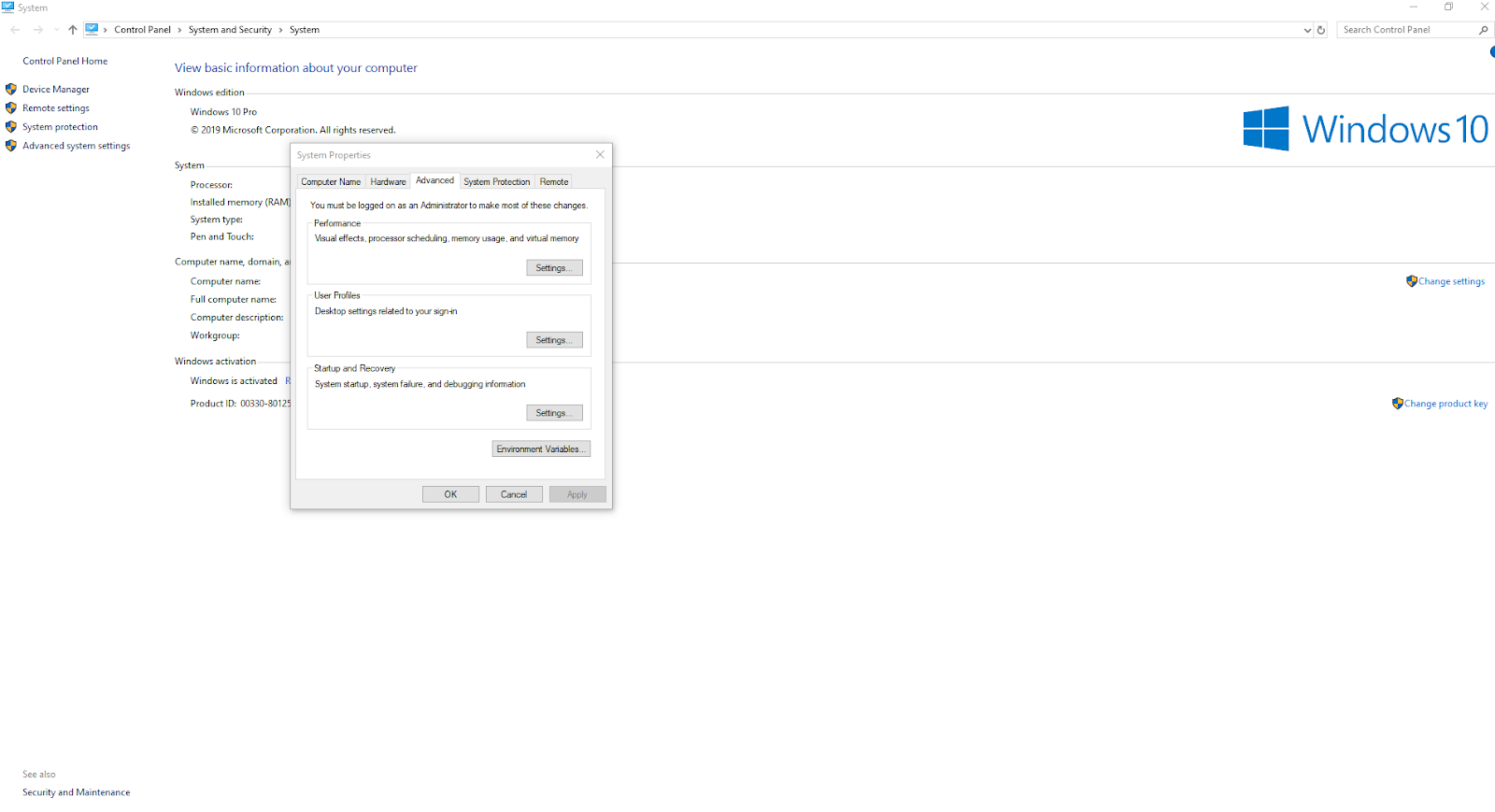Go back using the navigation back arrow
The height and width of the screenshot is (812, 1495).
[15, 30]
